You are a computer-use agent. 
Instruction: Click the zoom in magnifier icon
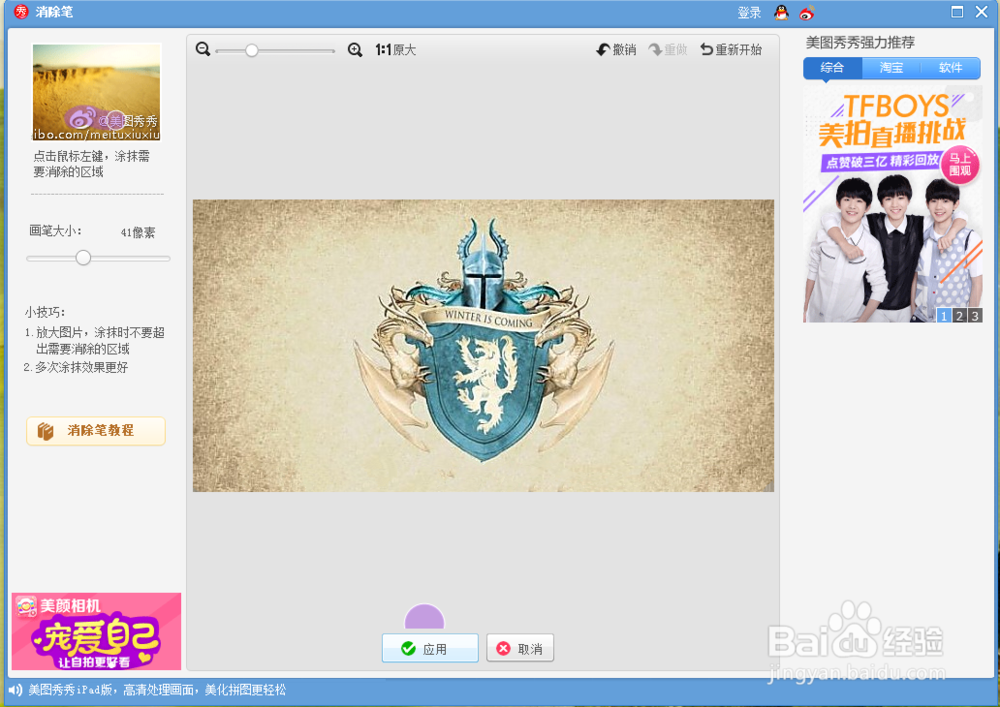tap(355, 49)
